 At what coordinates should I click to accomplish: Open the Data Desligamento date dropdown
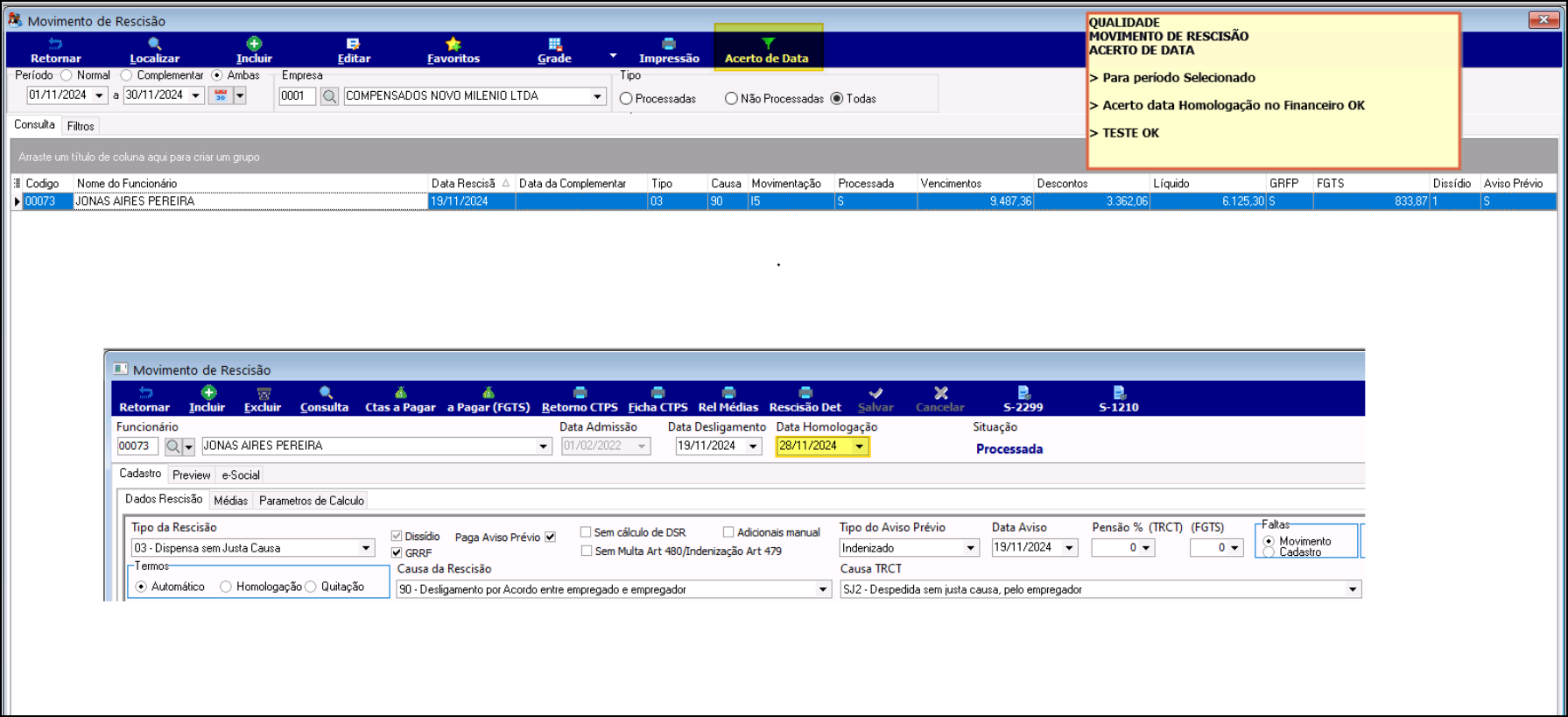point(753,446)
